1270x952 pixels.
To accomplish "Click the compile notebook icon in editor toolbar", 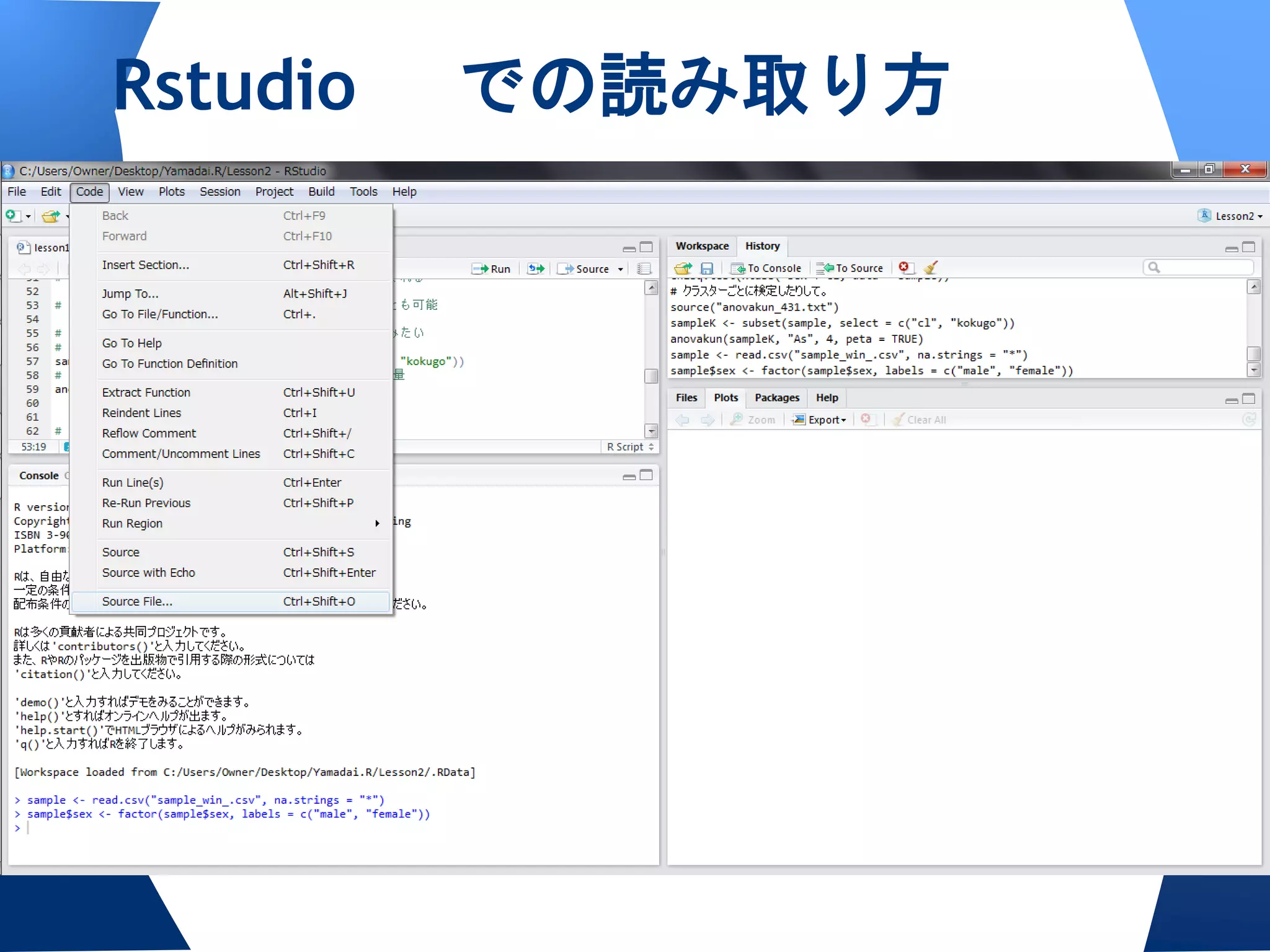I will click(644, 269).
